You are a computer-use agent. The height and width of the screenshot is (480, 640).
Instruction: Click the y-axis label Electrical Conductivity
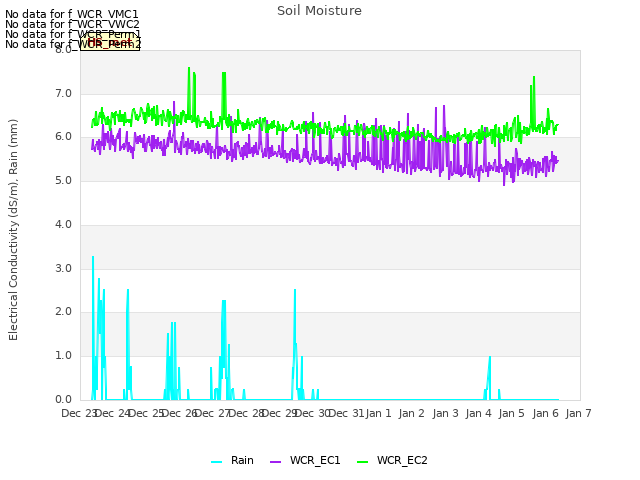click(13, 230)
